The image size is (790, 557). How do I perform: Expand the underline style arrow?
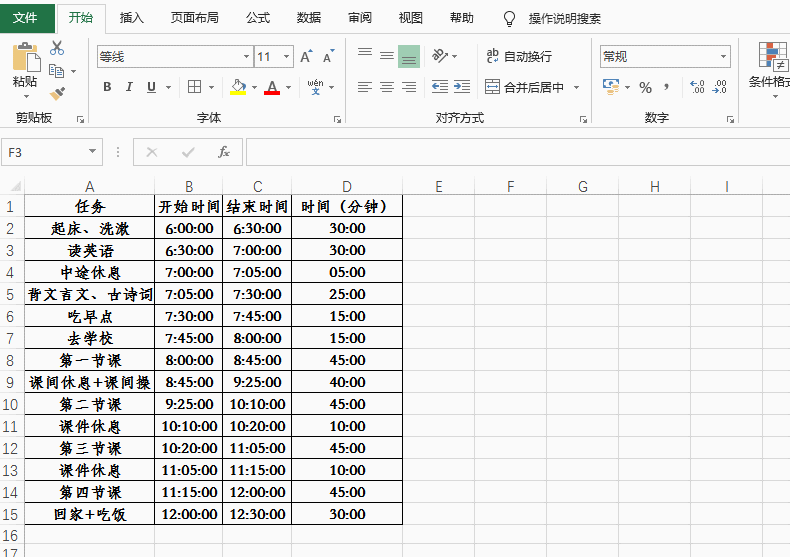click(168, 88)
